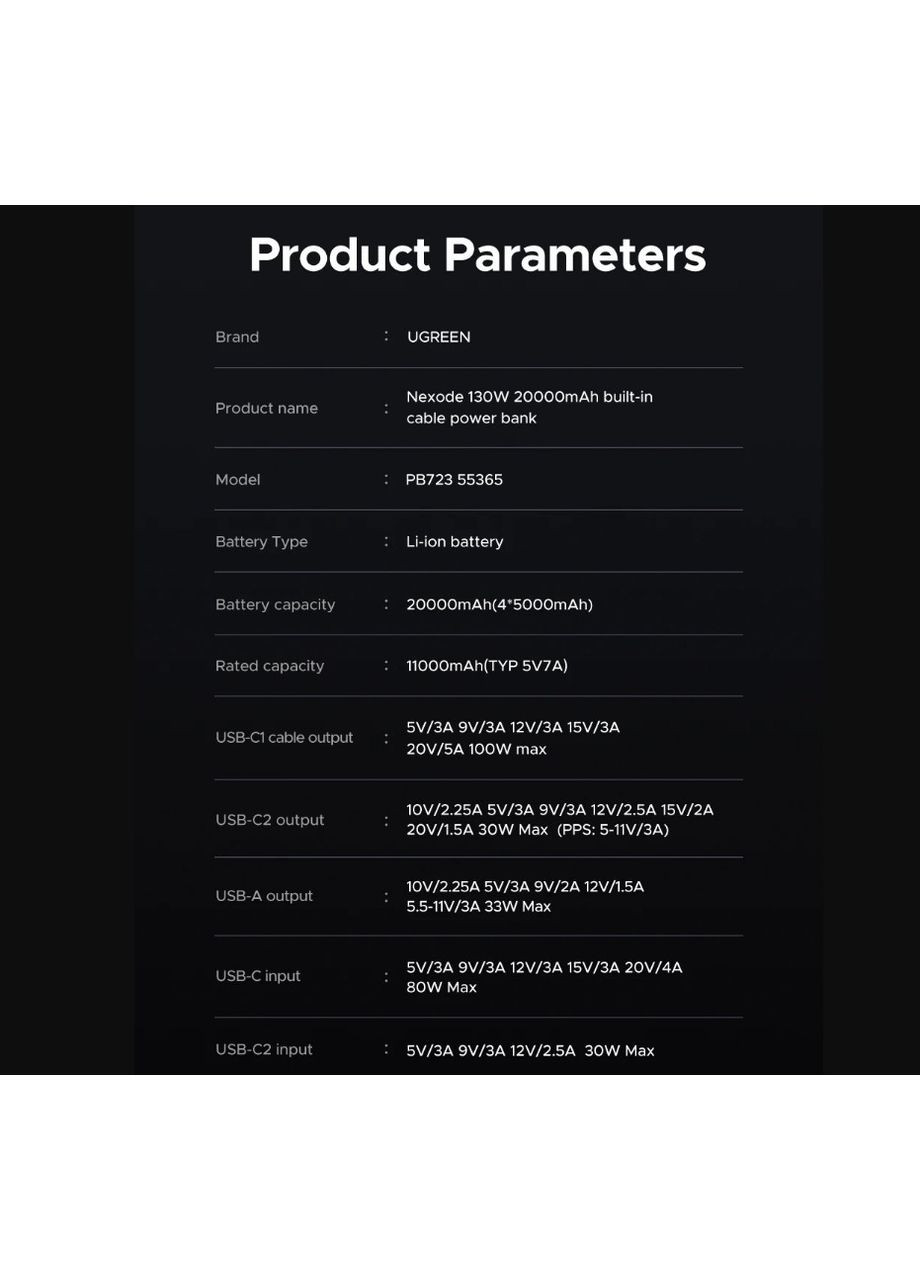Click the USB-C1 cable output label
The image size is (920, 1280).
284,738
